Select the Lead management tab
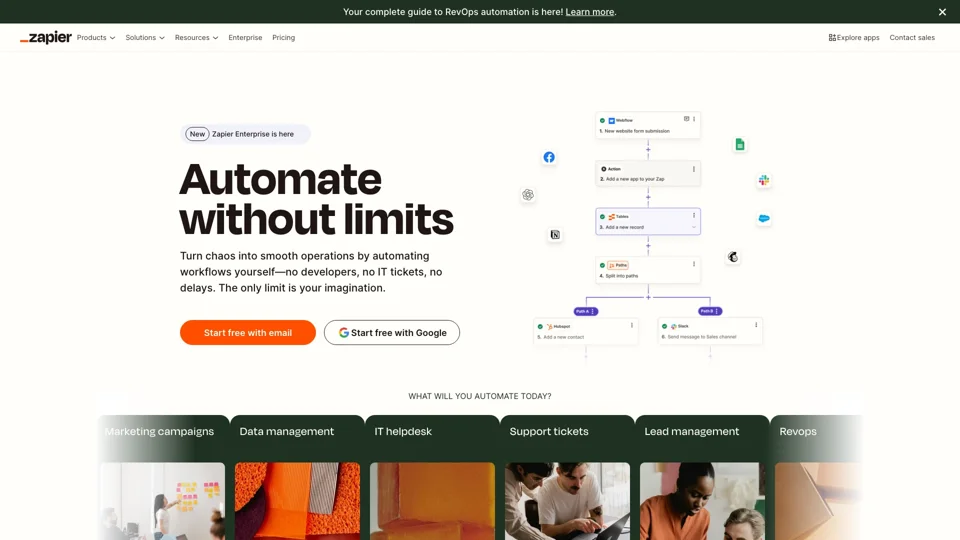Image resolution: width=960 pixels, height=540 pixels. click(x=691, y=431)
